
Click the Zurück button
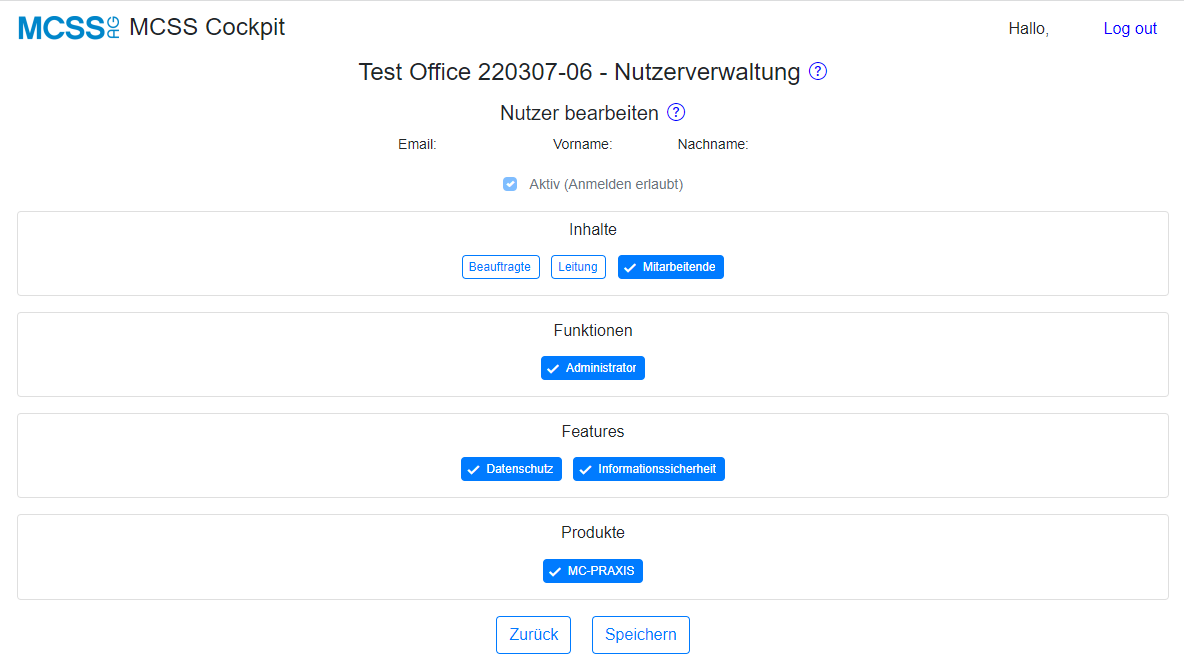click(x=533, y=635)
